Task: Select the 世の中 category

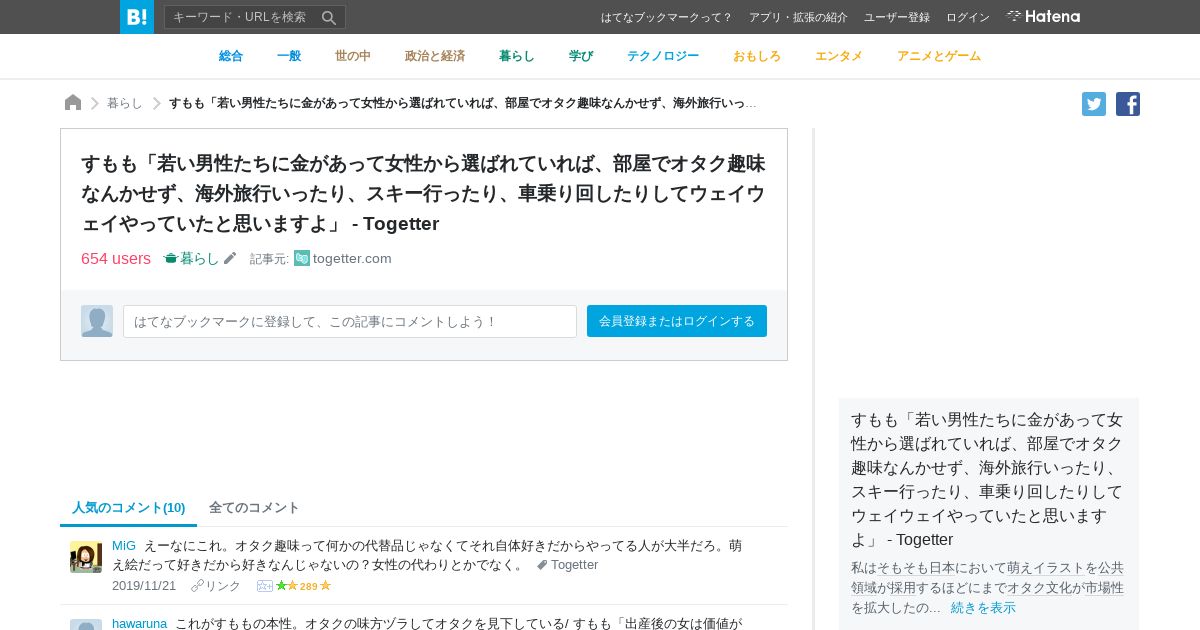Action: point(353,56)
